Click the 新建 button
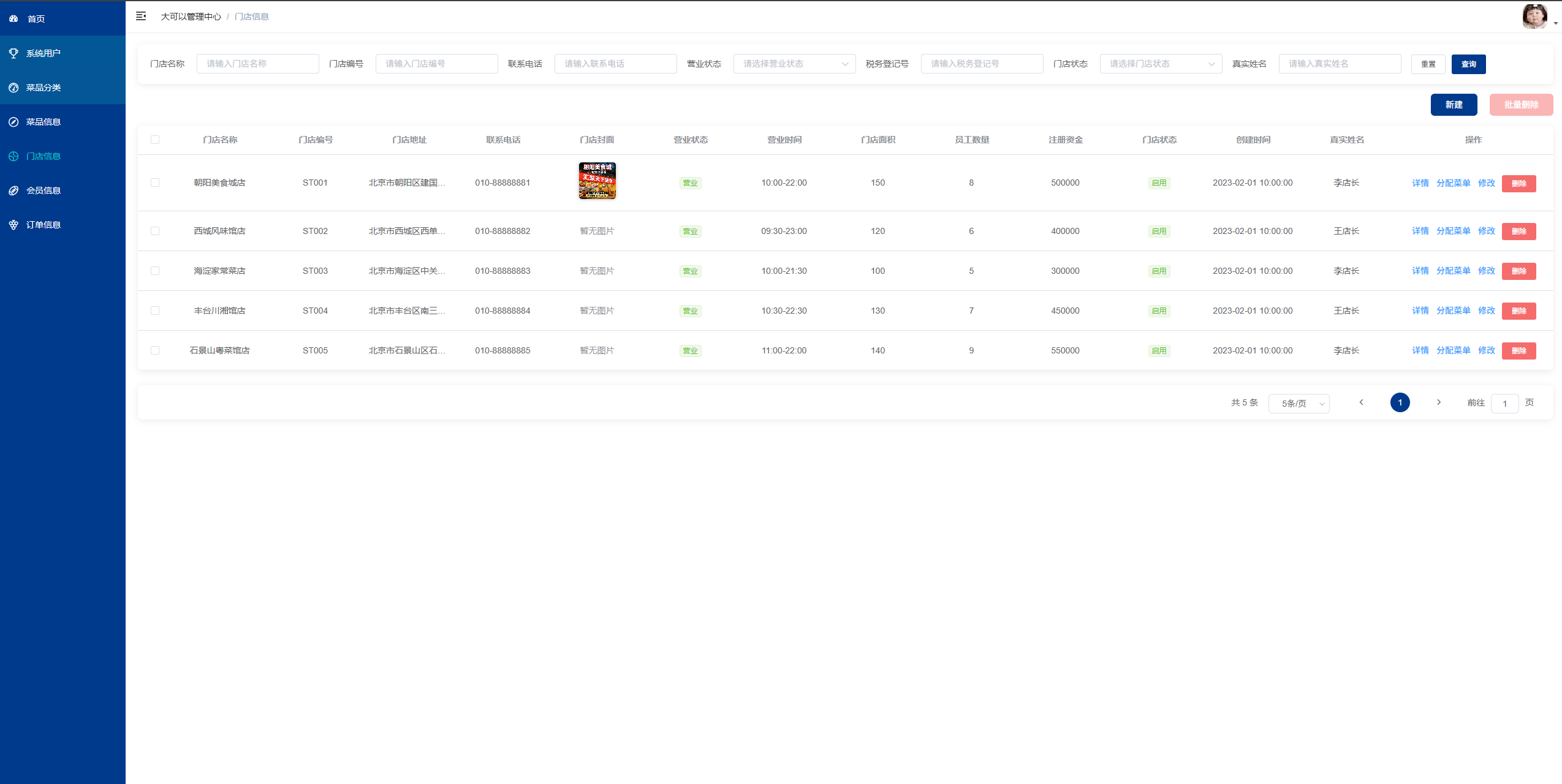Screen dimensions: 1562x784 (x=1454, y=105)
